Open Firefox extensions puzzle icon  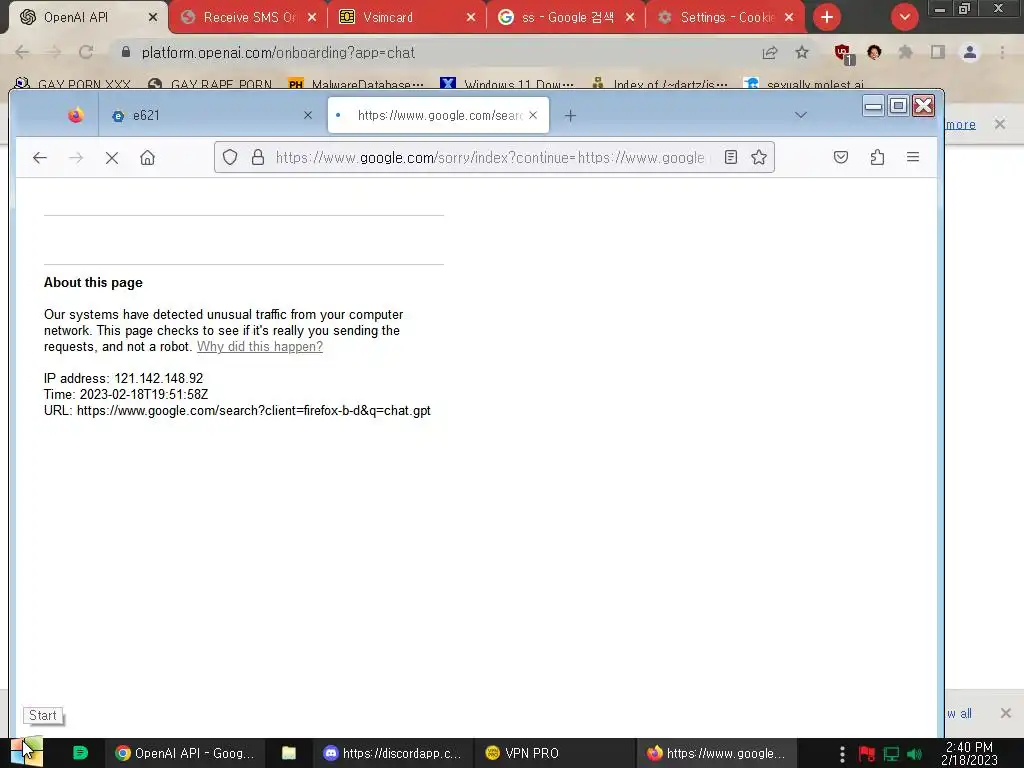point(877,157)
